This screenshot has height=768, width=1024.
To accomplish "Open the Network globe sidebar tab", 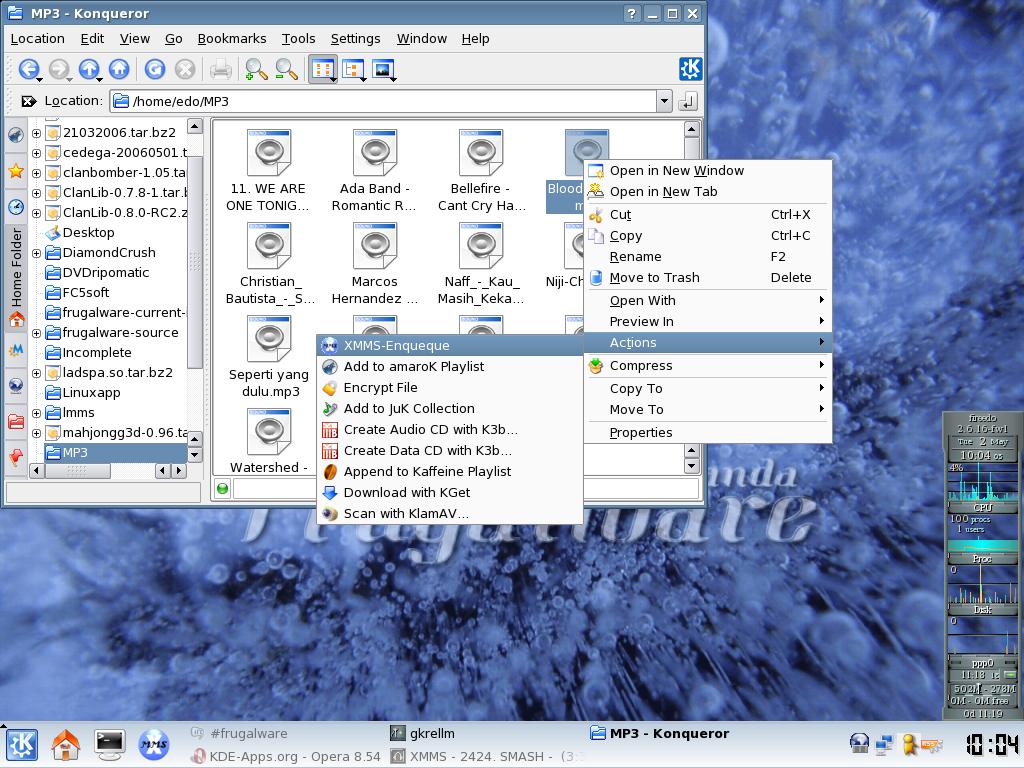I will [16, 386].
